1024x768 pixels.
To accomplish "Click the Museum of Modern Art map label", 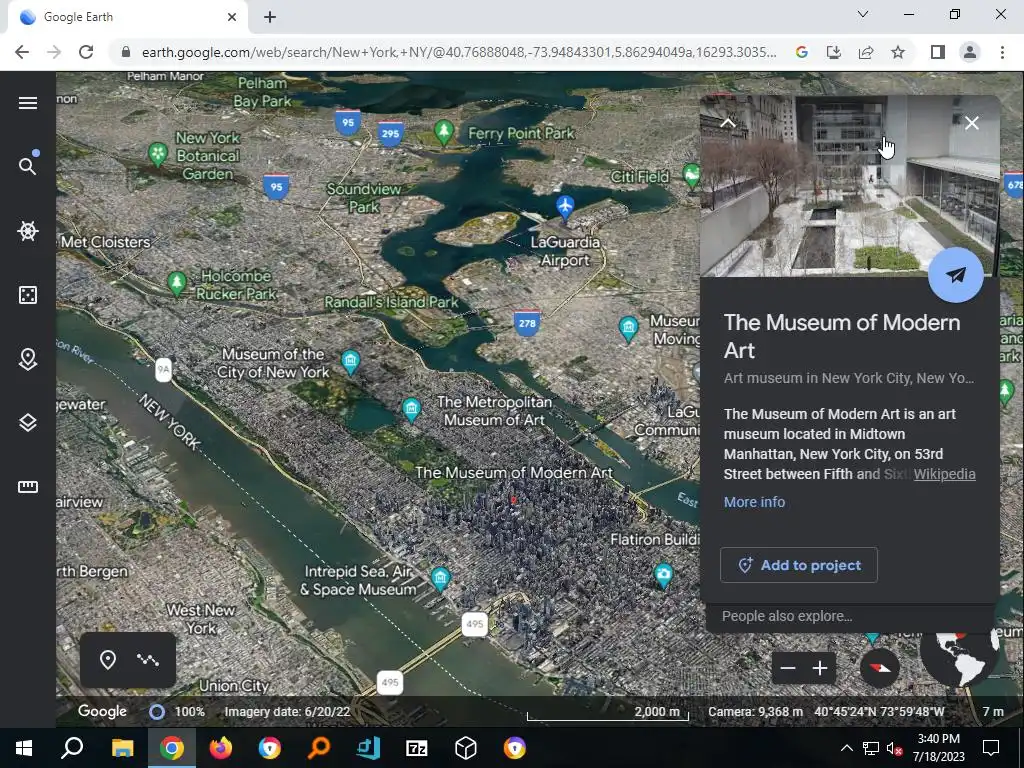I will (514, 472).
